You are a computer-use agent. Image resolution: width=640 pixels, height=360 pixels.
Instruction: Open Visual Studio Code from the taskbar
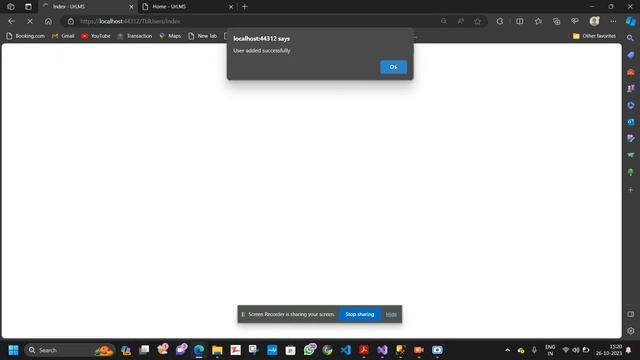coord(346,350)
